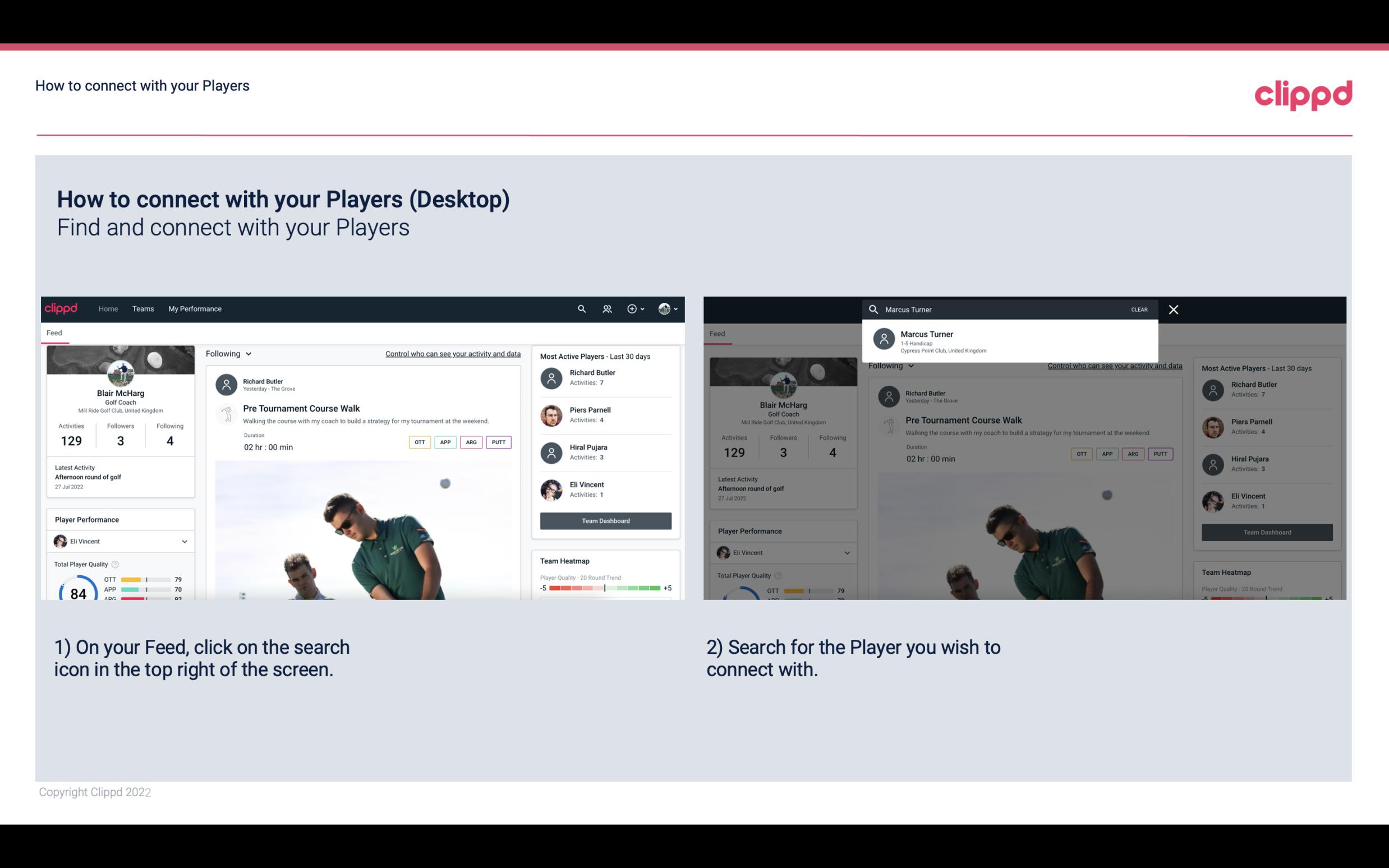Screen dimensions: 1389x868
Task: Click the My Performance nav icon
Action: pyautogui.click(x=194, y=309)
